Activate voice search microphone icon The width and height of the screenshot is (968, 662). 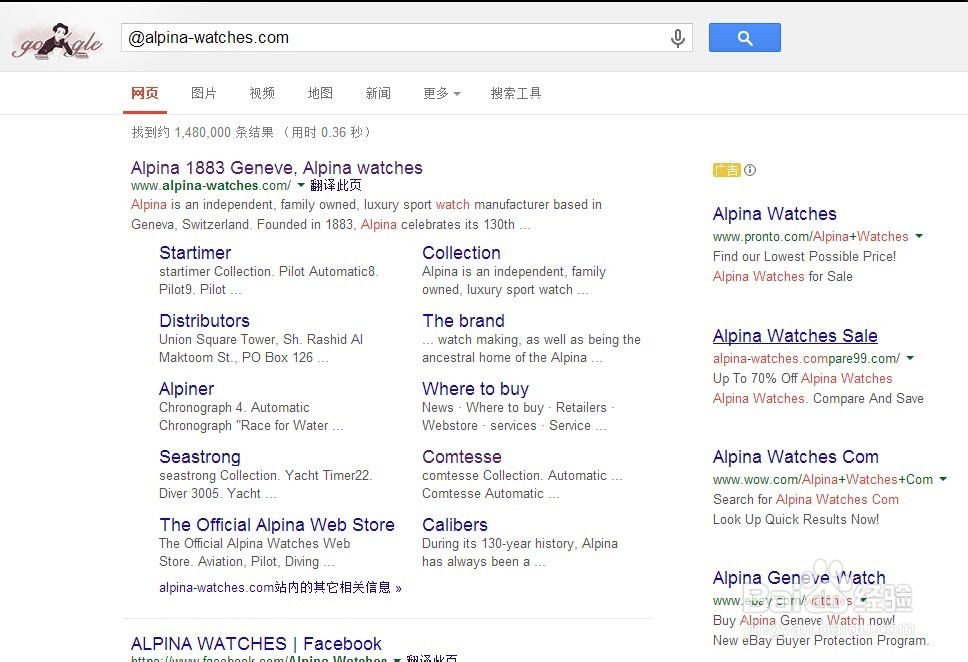coord(677,38)
